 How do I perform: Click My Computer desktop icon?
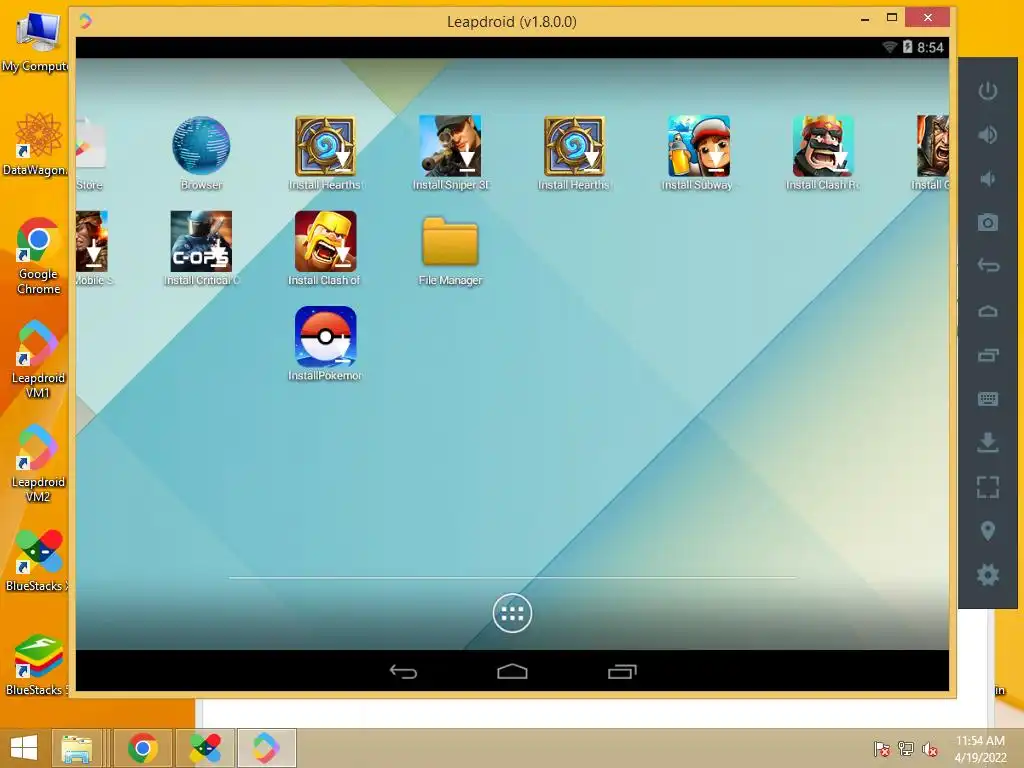(x=36, y=42)
